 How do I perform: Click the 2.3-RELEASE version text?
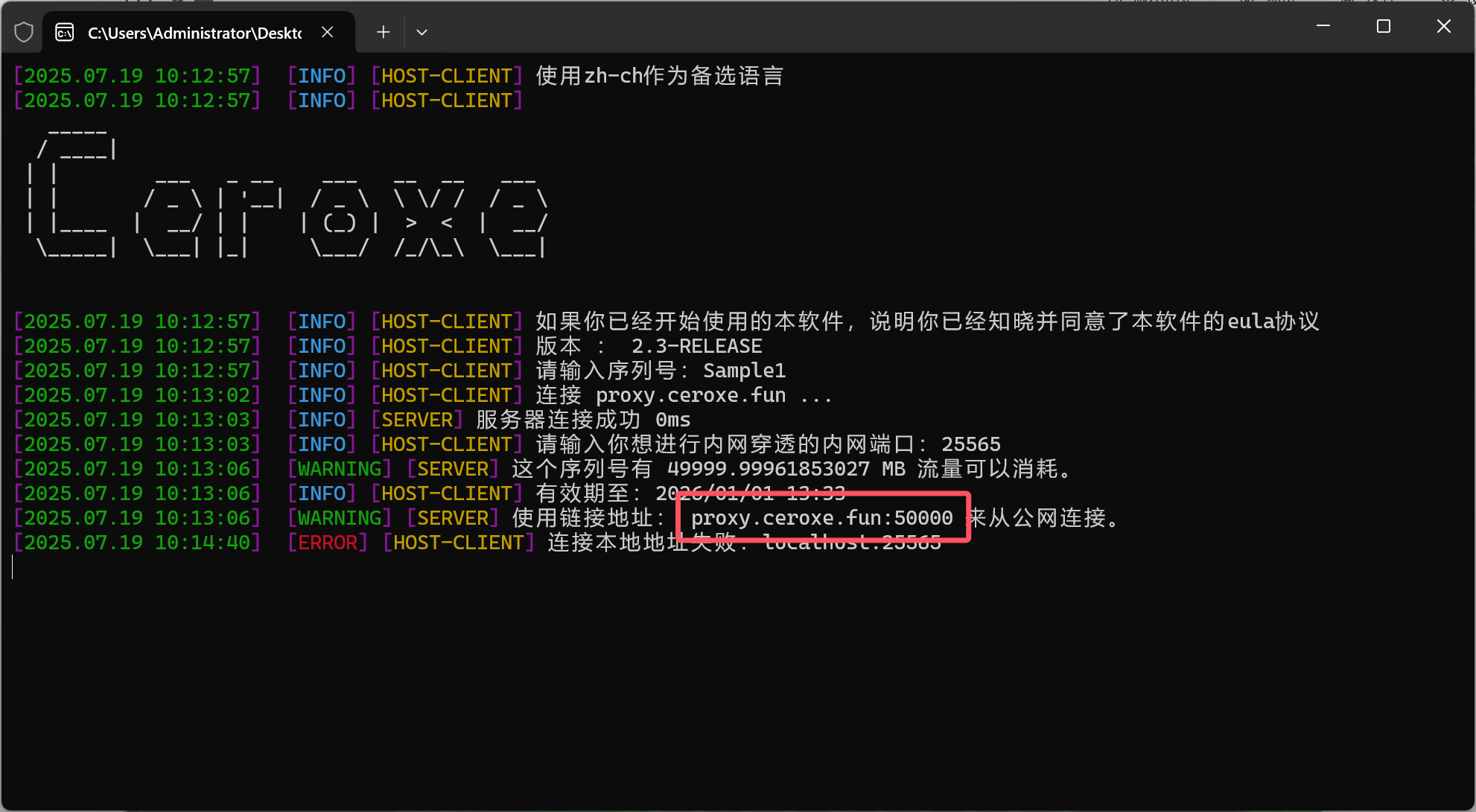(x=696, y=346)
